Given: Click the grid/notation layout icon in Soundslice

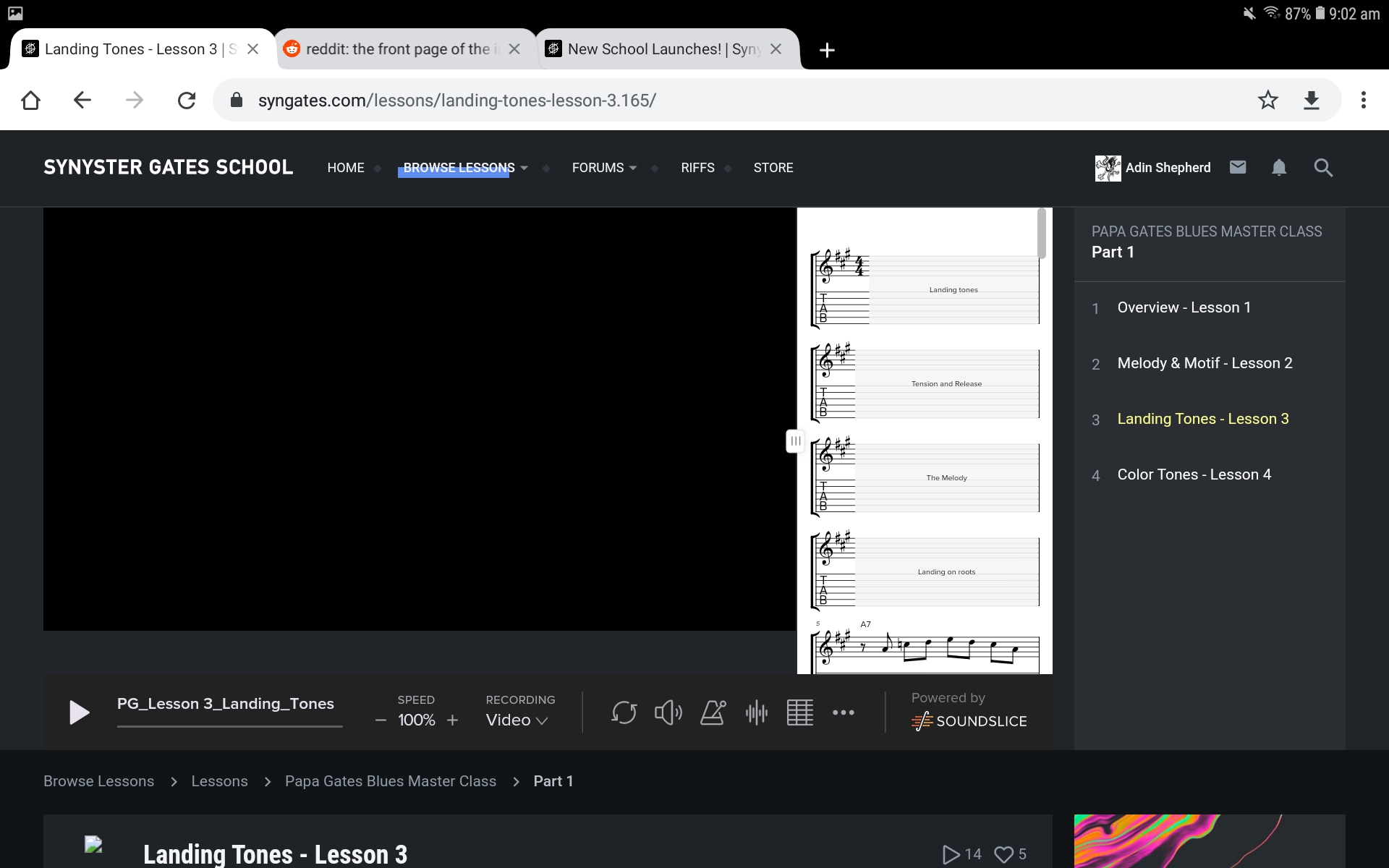Looking at the screenshot, I should [x=799, y=712].
